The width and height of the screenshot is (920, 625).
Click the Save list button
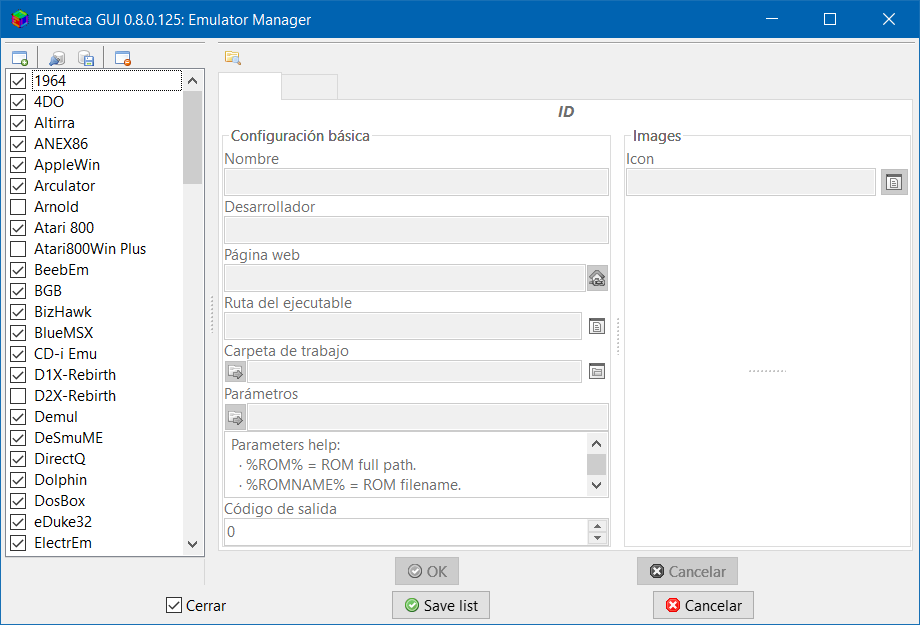[x=441, y=605]
